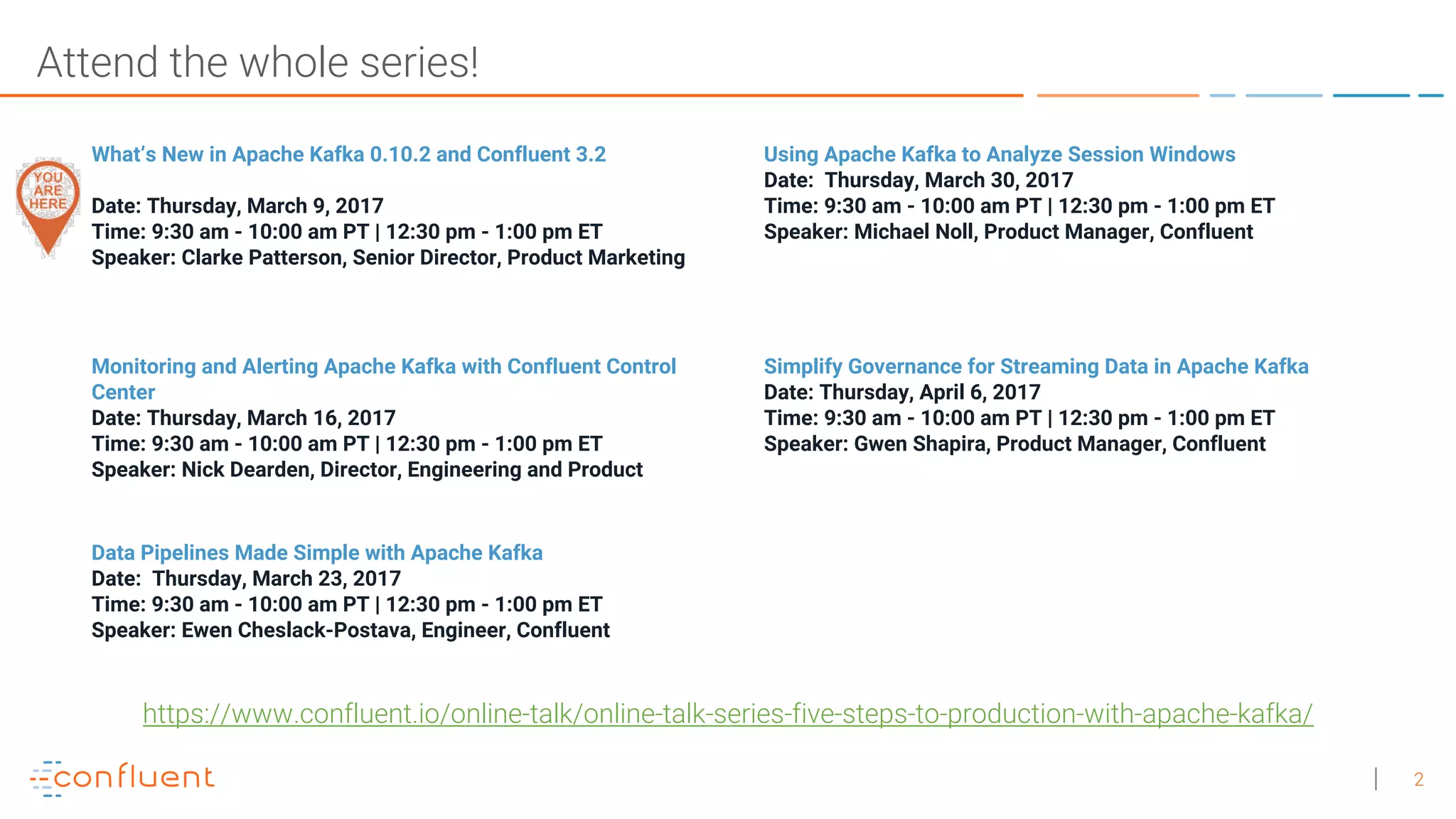Click speaker Michael Noll text line
This screenshot has width=1456, height=819.
click(1008, 232)
